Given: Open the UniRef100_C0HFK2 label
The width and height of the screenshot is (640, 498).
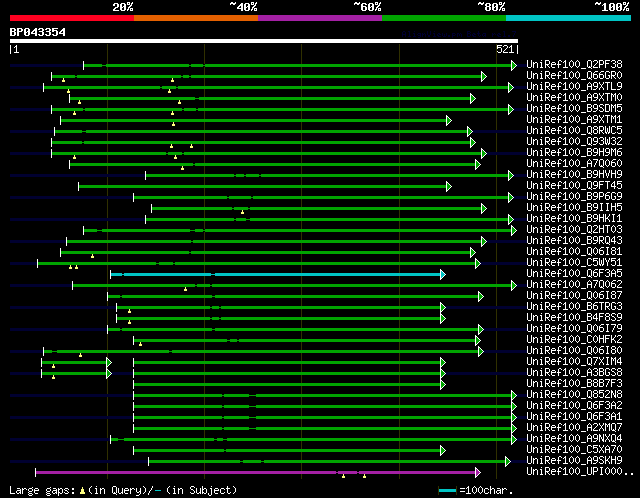Looking at the screenshot, I should pos(574,340).
